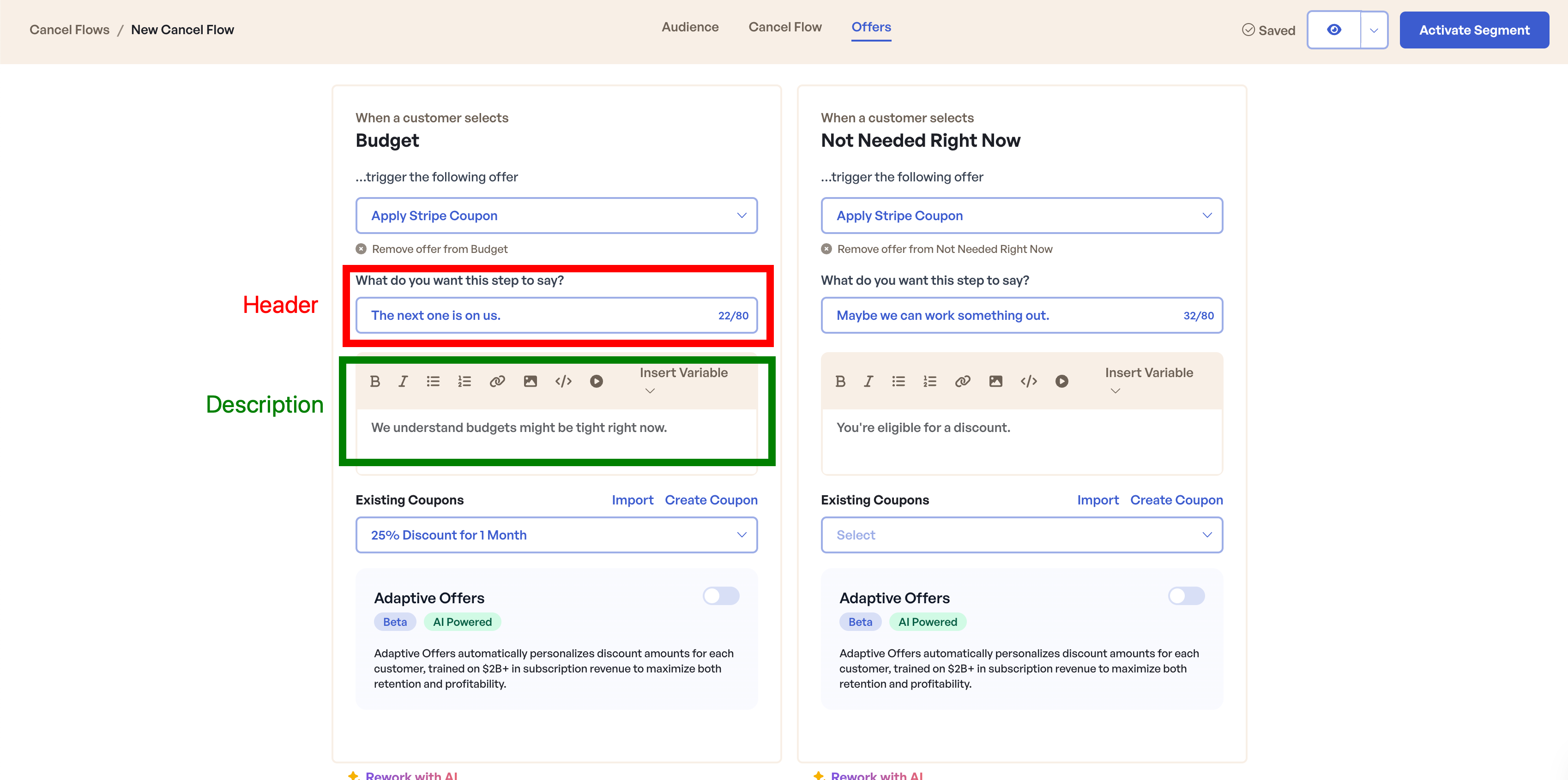
Task: Click bullet list icon in Not Needed editor
Action: tap(899, 382)
